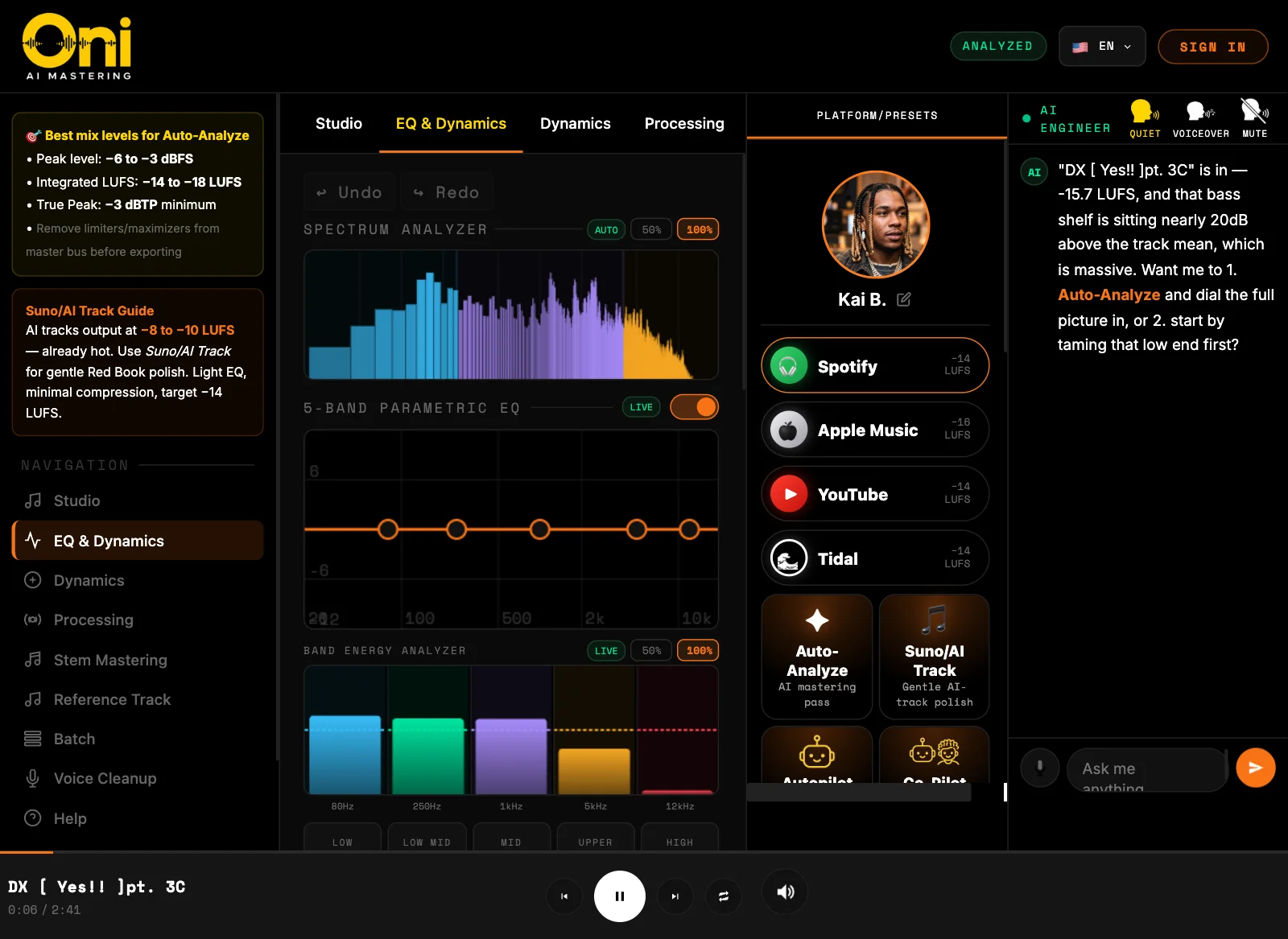This screenshot has height=939, width=1288.
Task: Open Stem Mastering in navigation
Action: (138, 660)
